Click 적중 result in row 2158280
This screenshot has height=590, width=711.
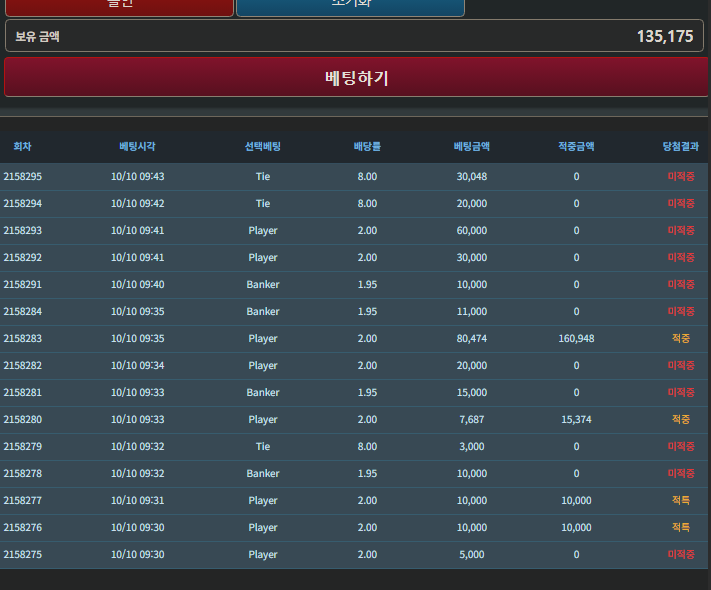pos(681,419)
